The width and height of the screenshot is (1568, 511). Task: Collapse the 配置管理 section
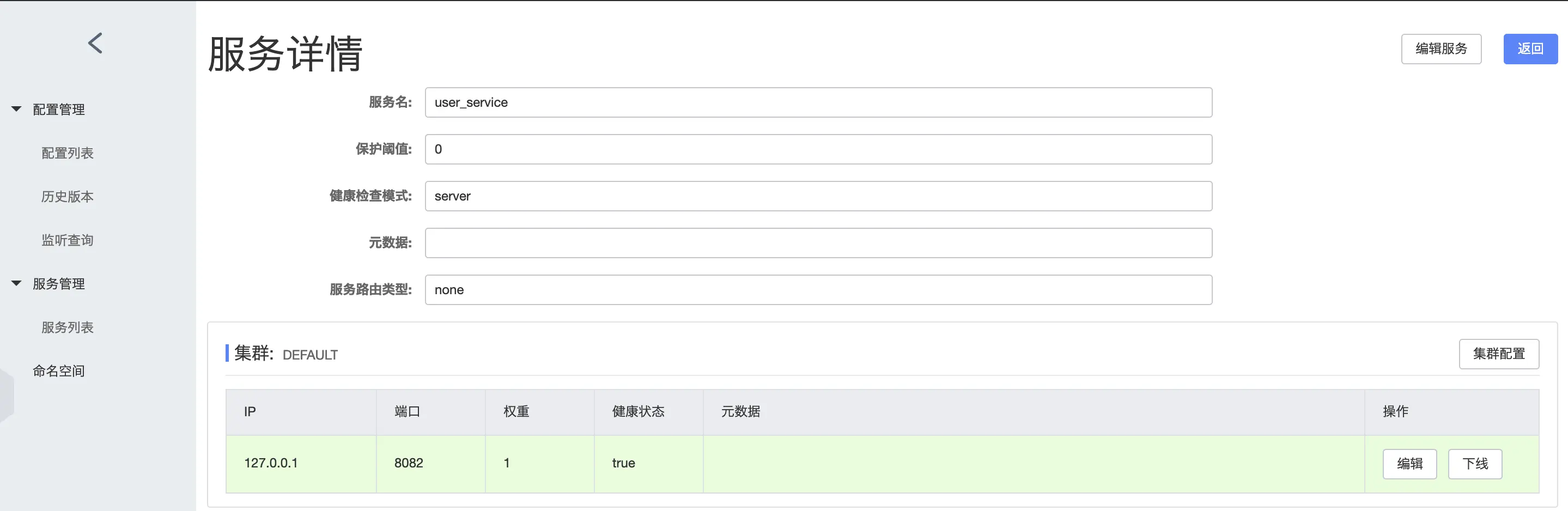tap(58, 109)
